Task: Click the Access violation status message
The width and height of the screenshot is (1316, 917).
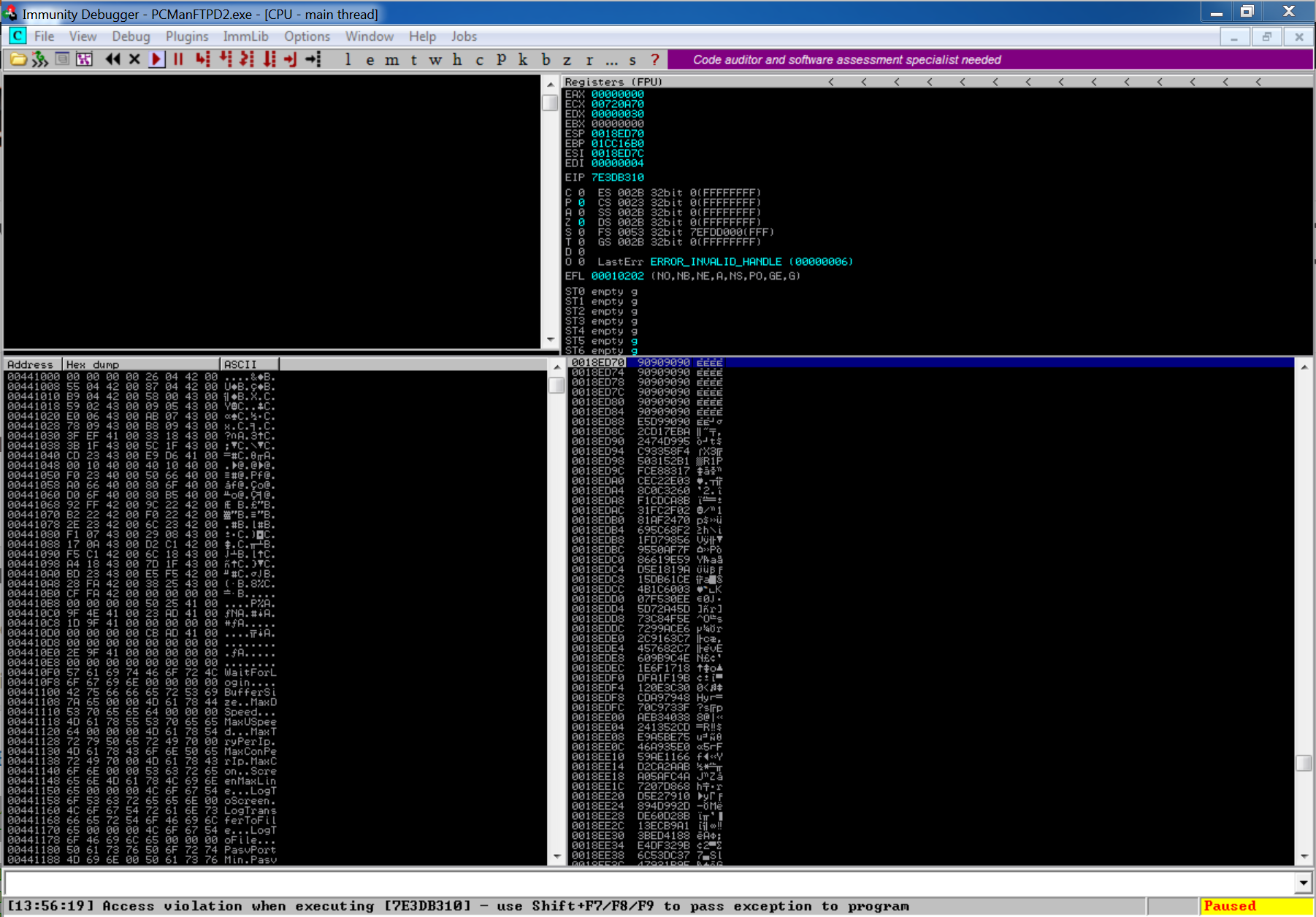Action: 459,906
